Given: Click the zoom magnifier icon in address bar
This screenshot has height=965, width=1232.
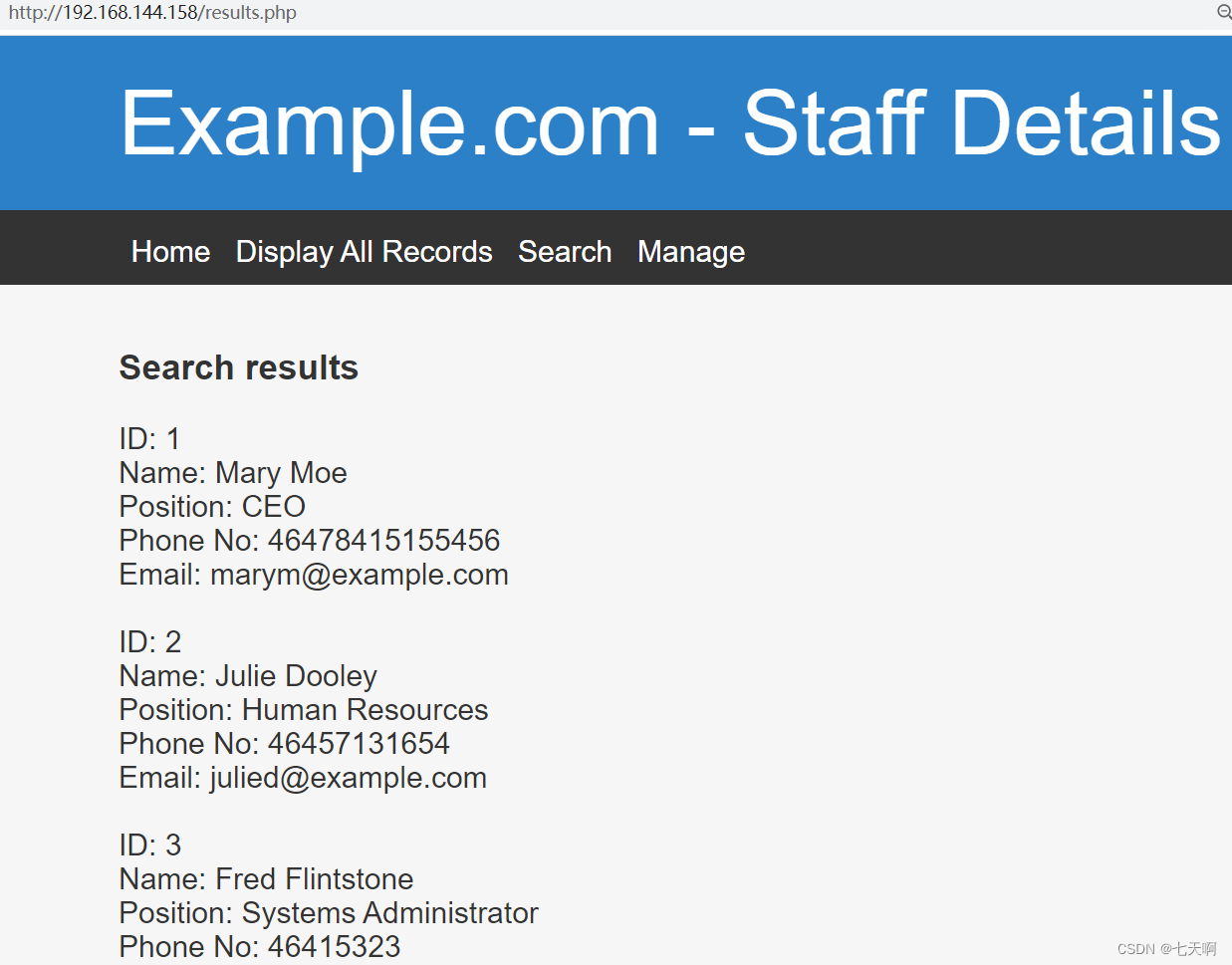Looking at the screenshot, I should pos(1224,12).
